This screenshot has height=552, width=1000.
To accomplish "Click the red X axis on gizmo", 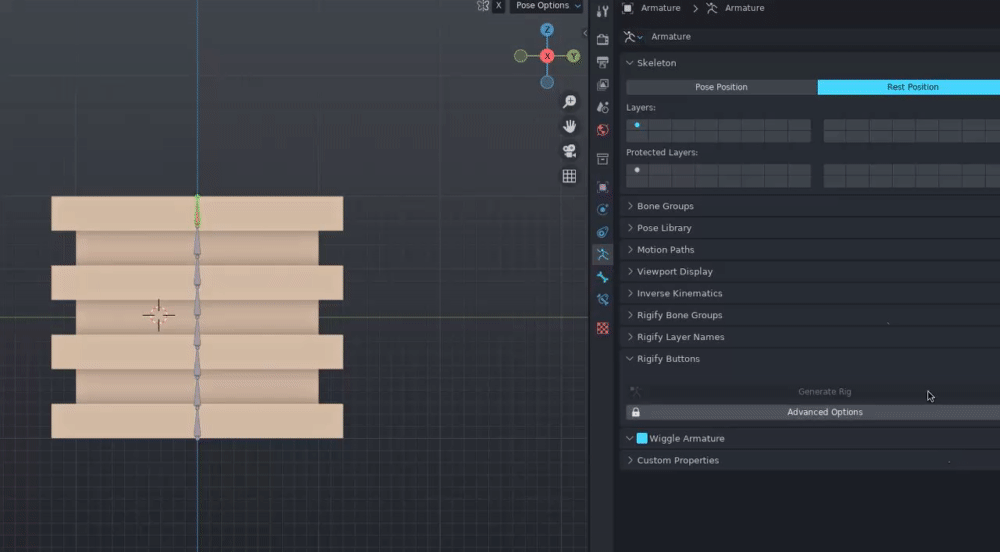I will click(547, 56).
